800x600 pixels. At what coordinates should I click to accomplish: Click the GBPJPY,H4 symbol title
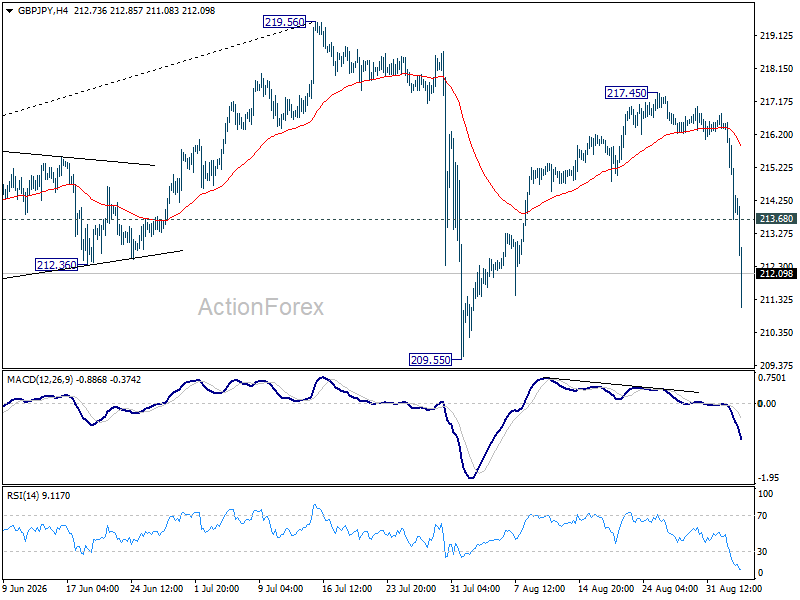tap(43, 10)
